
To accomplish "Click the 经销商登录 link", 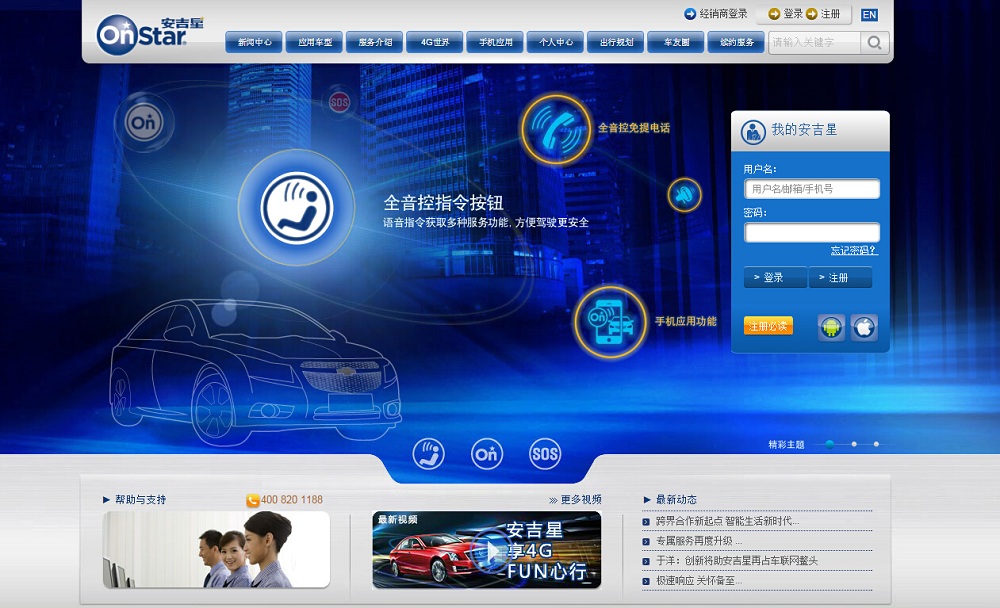I will pyautogui.click(x=723, y=14).
